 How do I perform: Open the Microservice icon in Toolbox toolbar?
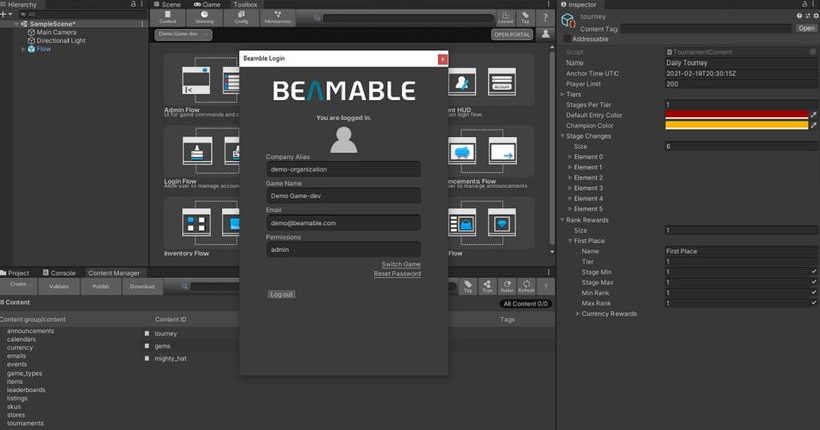click(277, 18)
